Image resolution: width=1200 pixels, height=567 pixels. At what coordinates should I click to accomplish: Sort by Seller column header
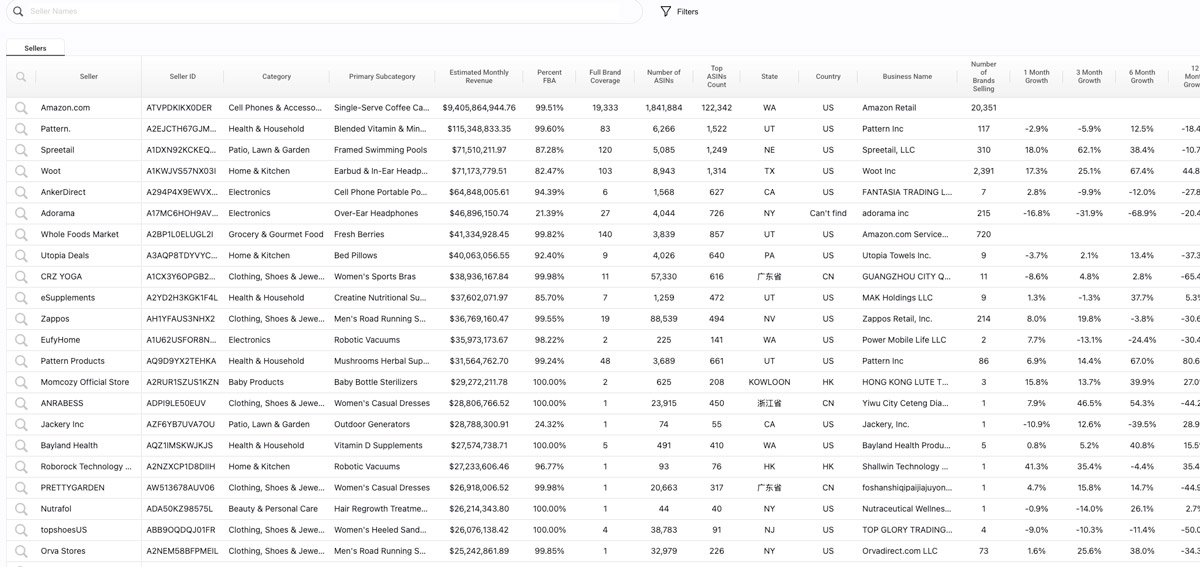(x=89, y=77)
